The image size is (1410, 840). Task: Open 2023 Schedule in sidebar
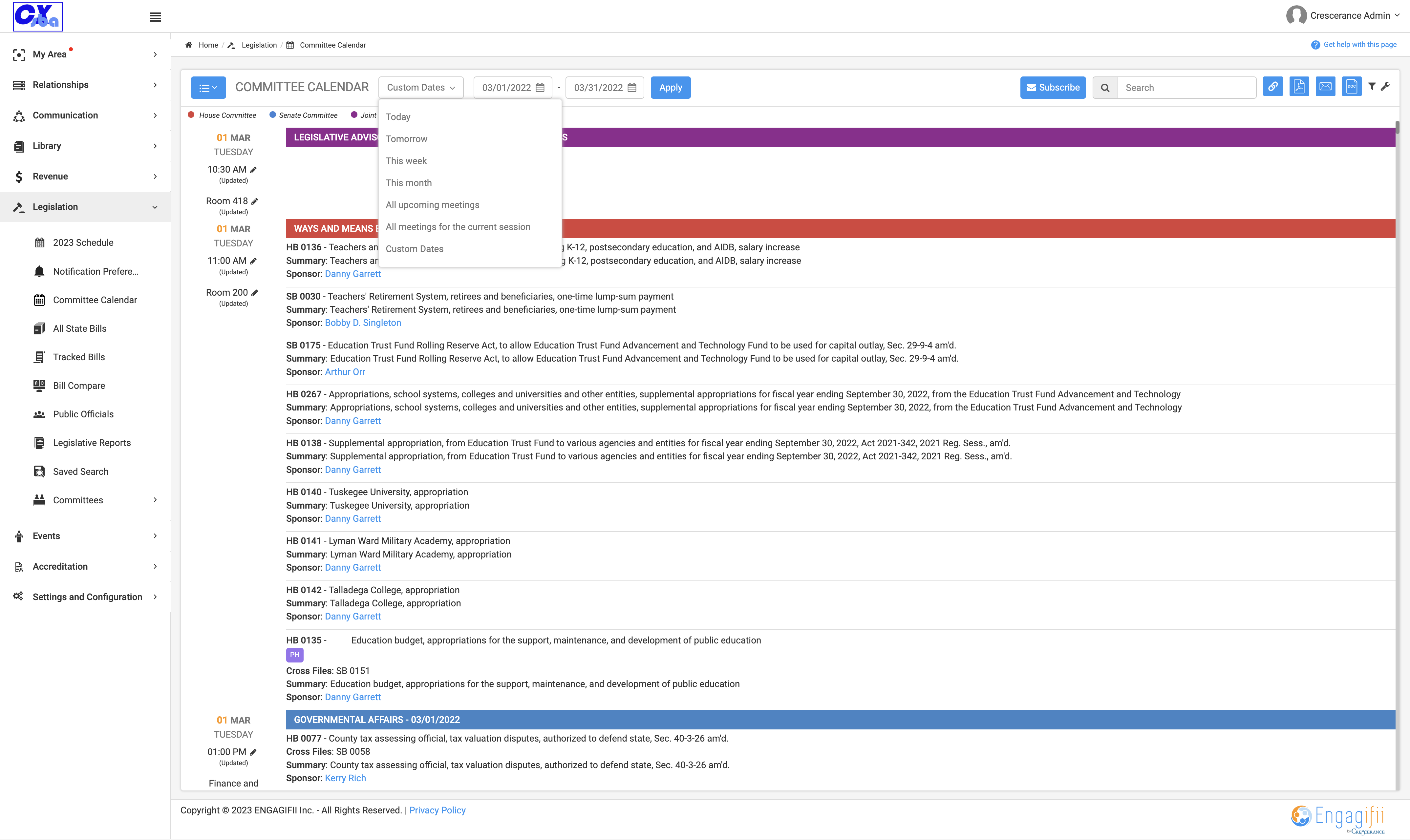click(83, 242)
